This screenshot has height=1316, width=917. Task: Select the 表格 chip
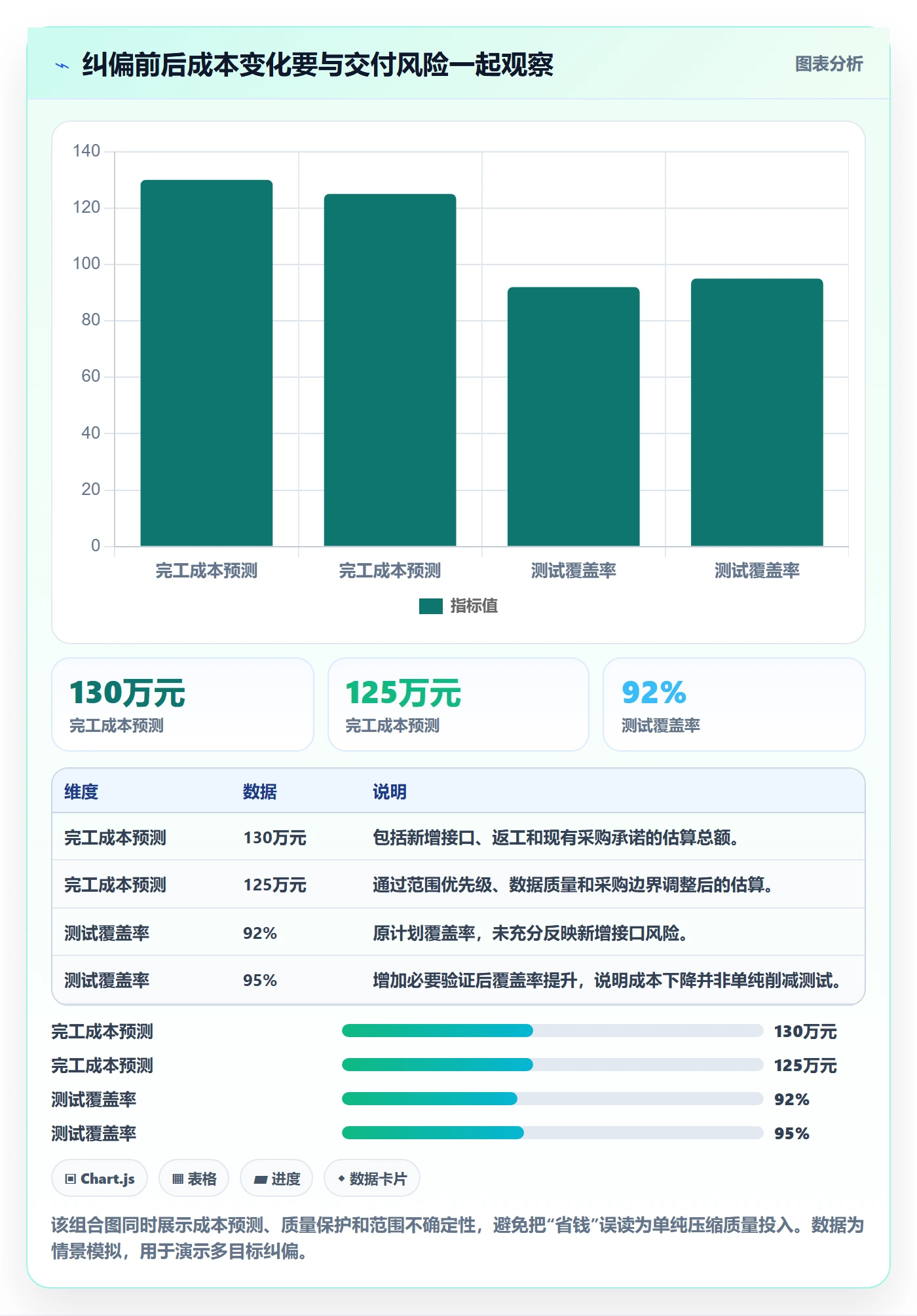194,1179
